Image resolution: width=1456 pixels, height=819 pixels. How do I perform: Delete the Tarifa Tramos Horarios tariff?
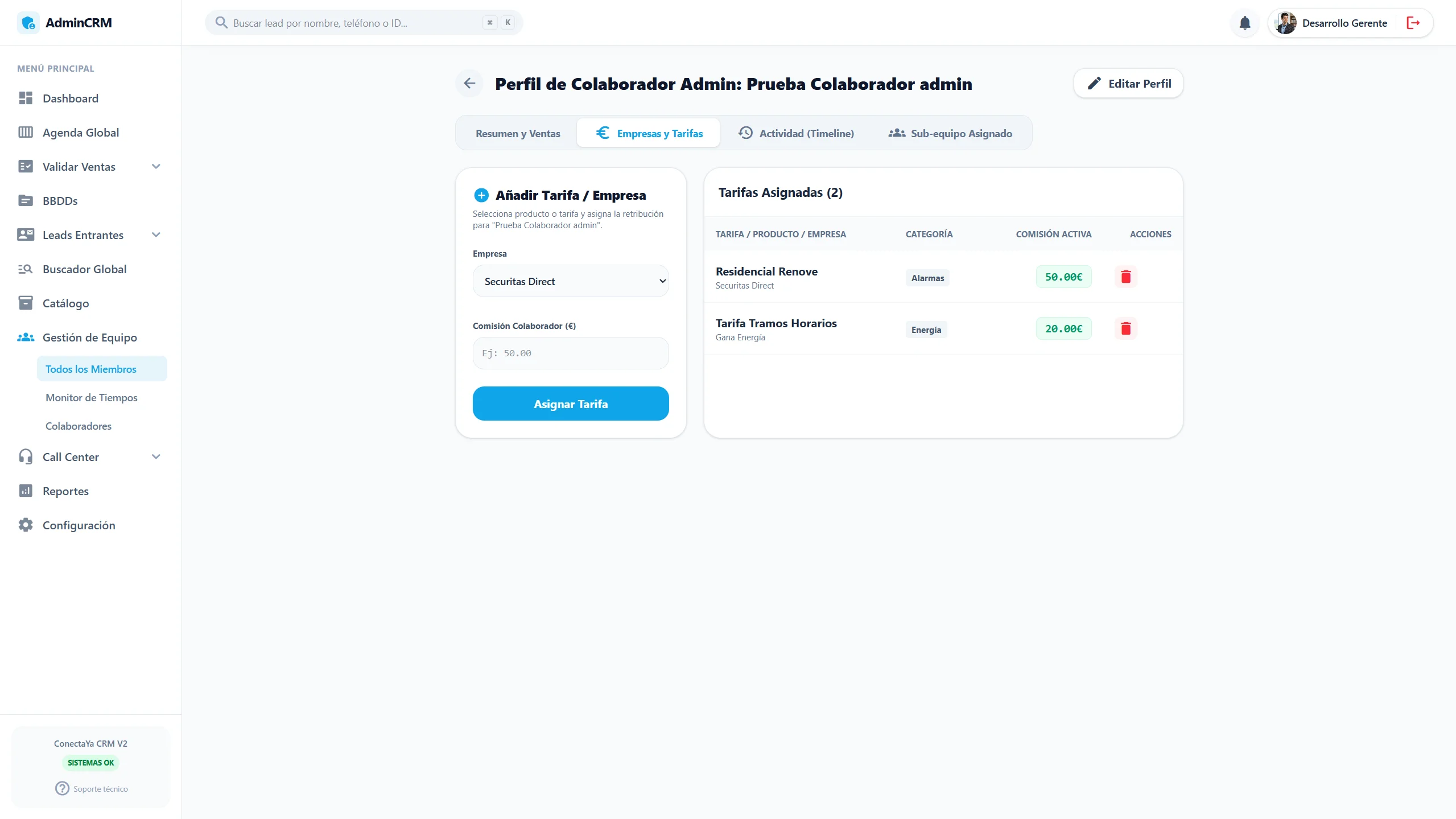tap(1125, 329)
